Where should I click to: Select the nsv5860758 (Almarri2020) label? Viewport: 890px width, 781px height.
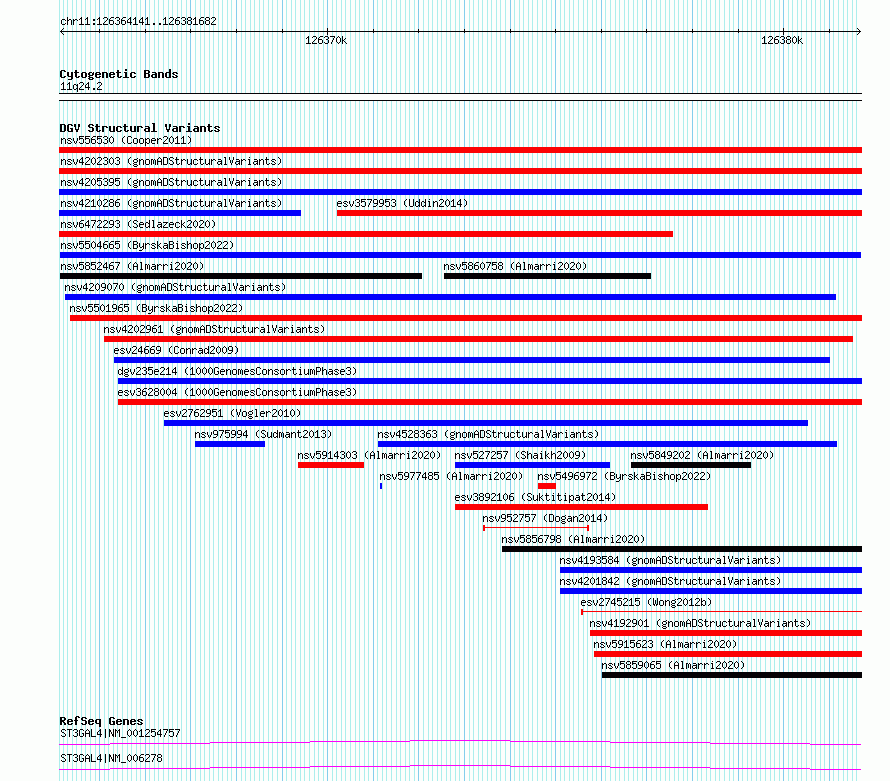pyautogui.click(x=515, y=266)
